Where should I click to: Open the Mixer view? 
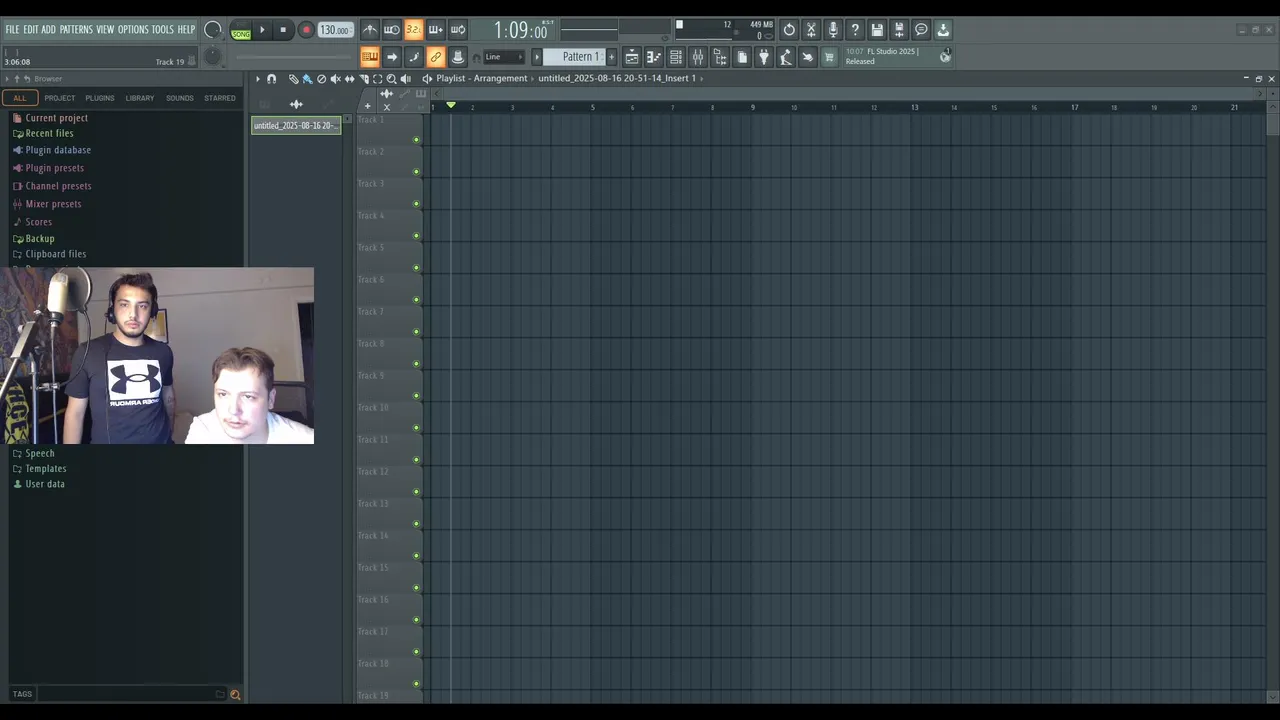[698, 57]
